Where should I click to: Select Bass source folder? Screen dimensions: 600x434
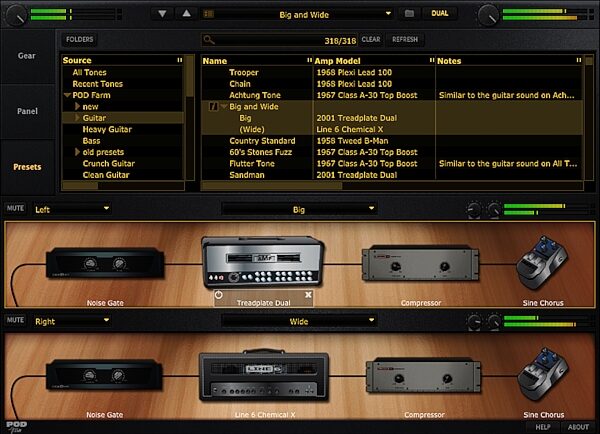click(122, 141)
